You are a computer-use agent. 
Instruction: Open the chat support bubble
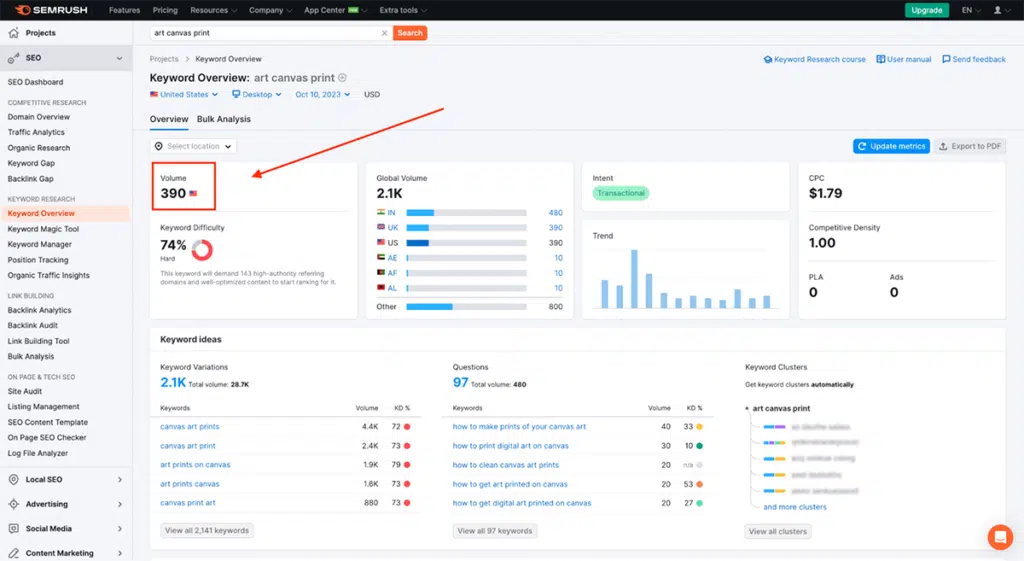pyautogui.click(x=1000, y=537)
